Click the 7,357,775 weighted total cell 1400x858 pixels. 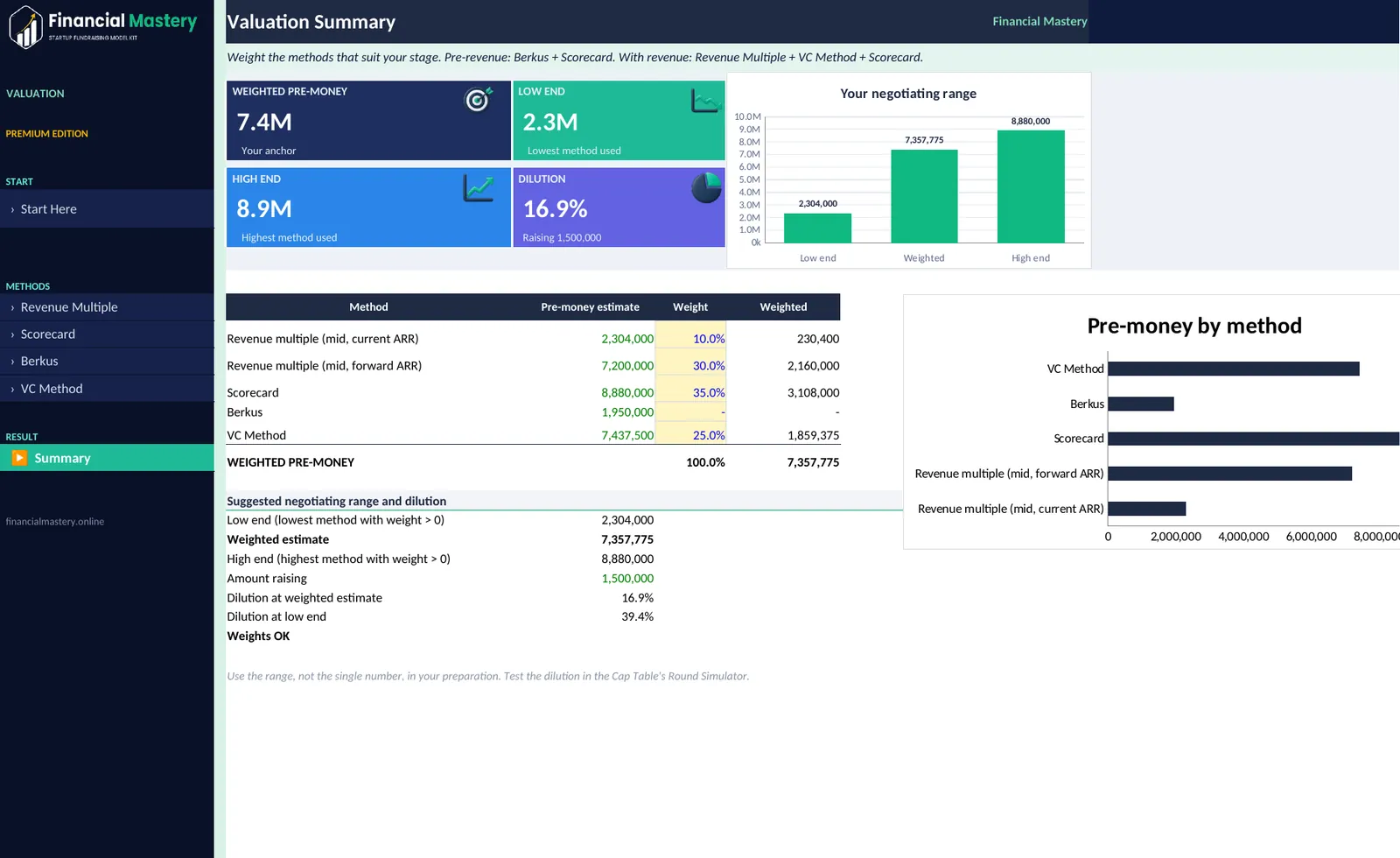point(813,462)
